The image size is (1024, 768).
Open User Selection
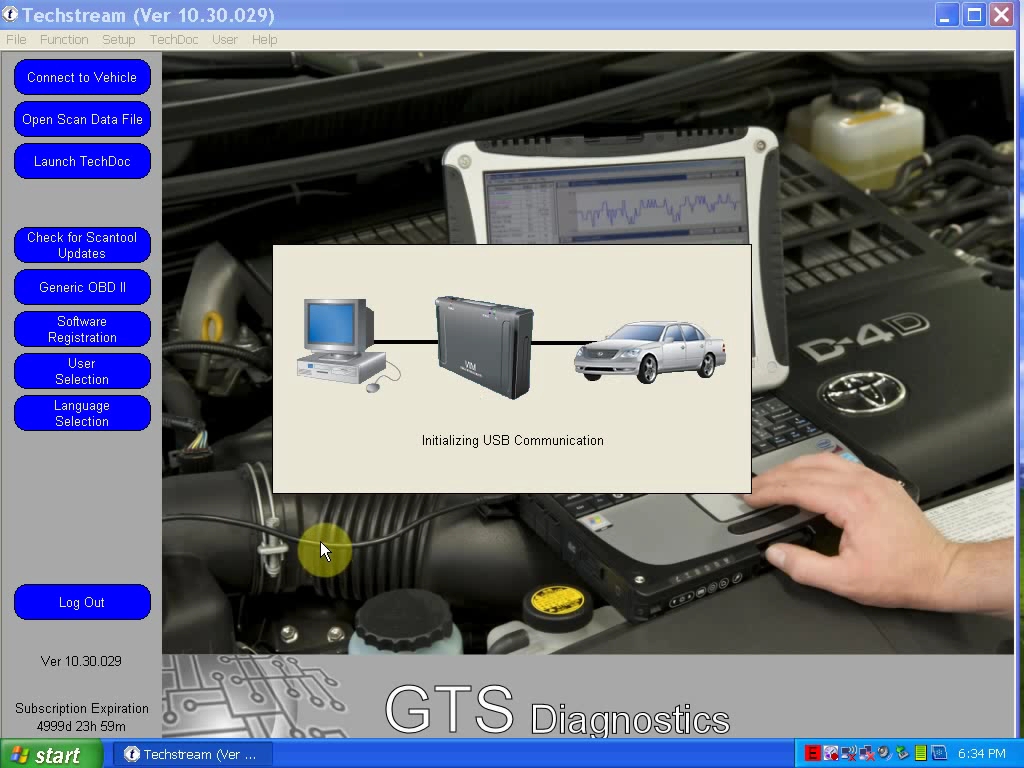(x=82, y=371)
